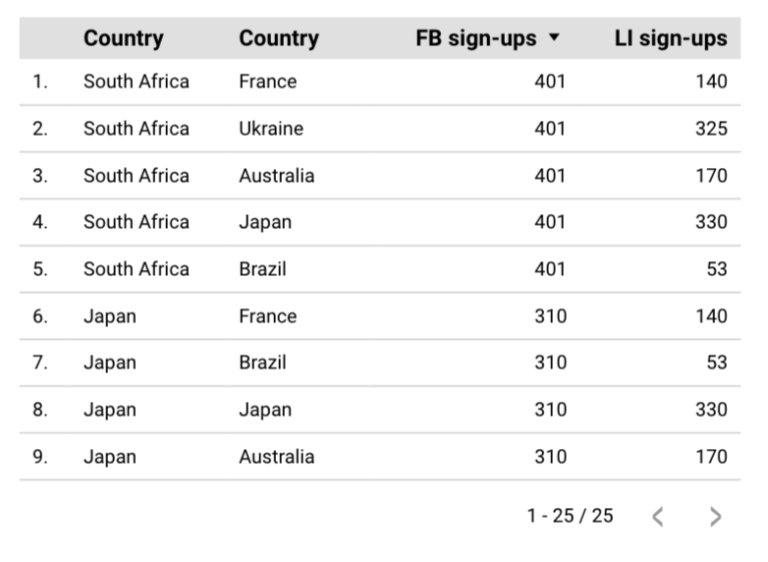This screenshot has width=768, height=562.
Task: Select row number 9 in the table
Action: pos(40,457)
